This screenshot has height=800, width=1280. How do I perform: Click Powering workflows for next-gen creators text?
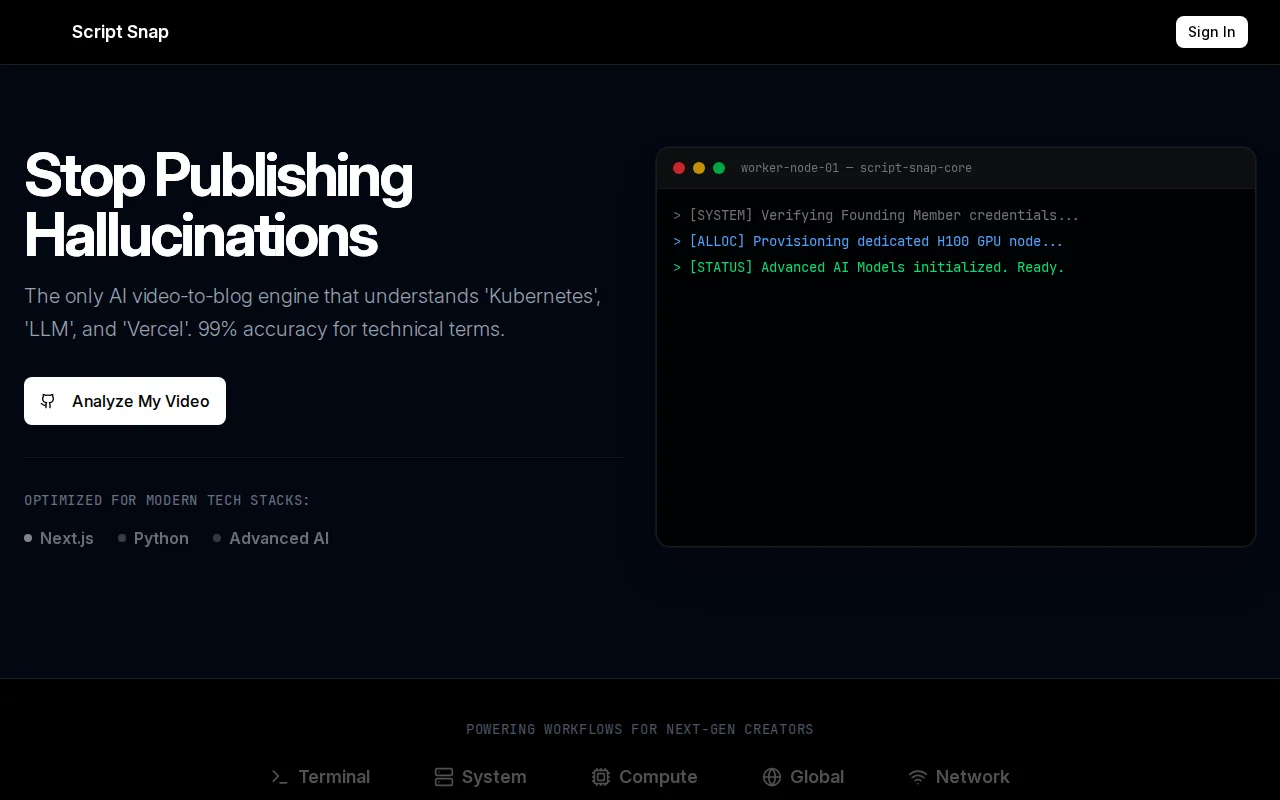(x=640, y=729)
